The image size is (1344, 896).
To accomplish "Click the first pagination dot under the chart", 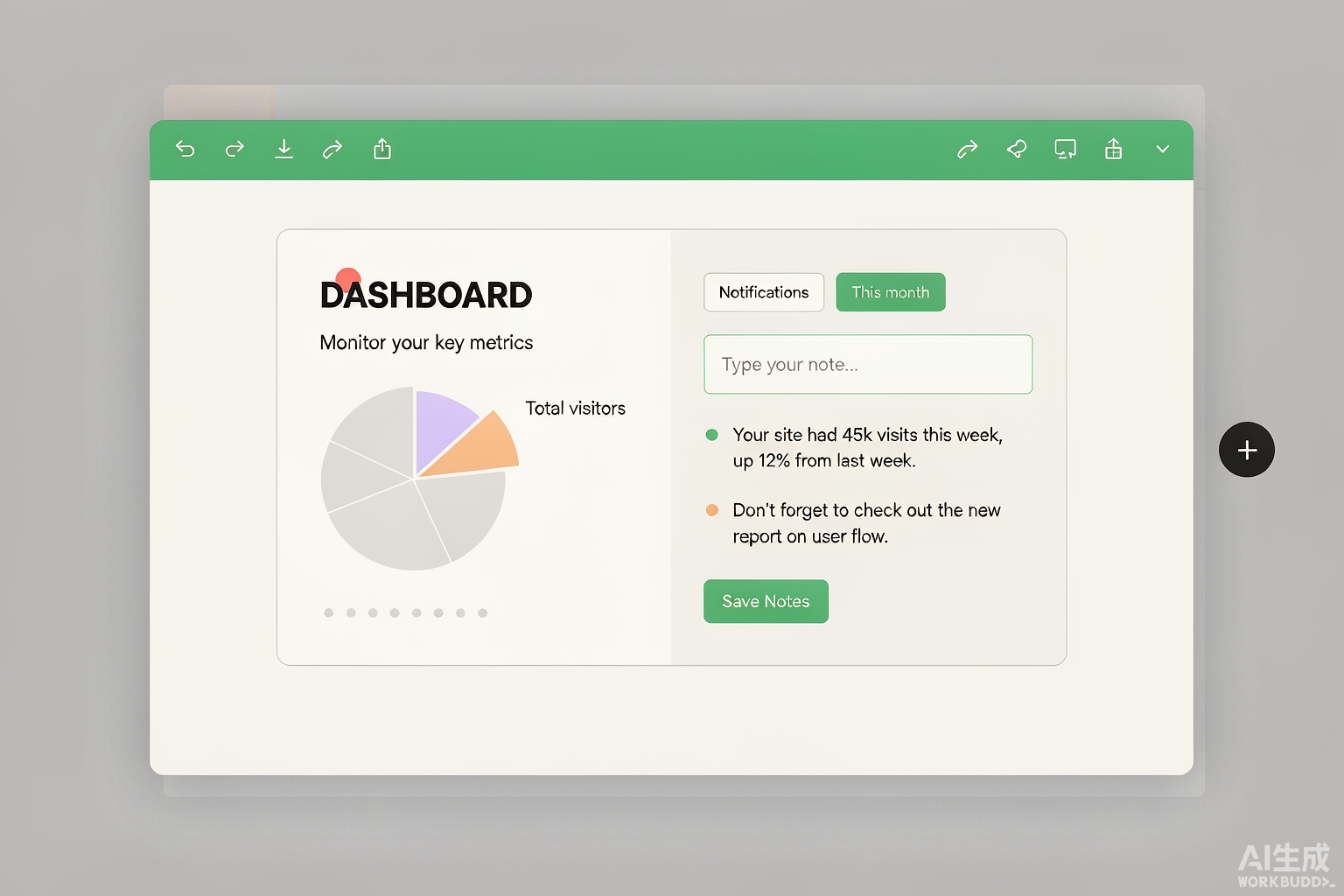I will point(329,612).
